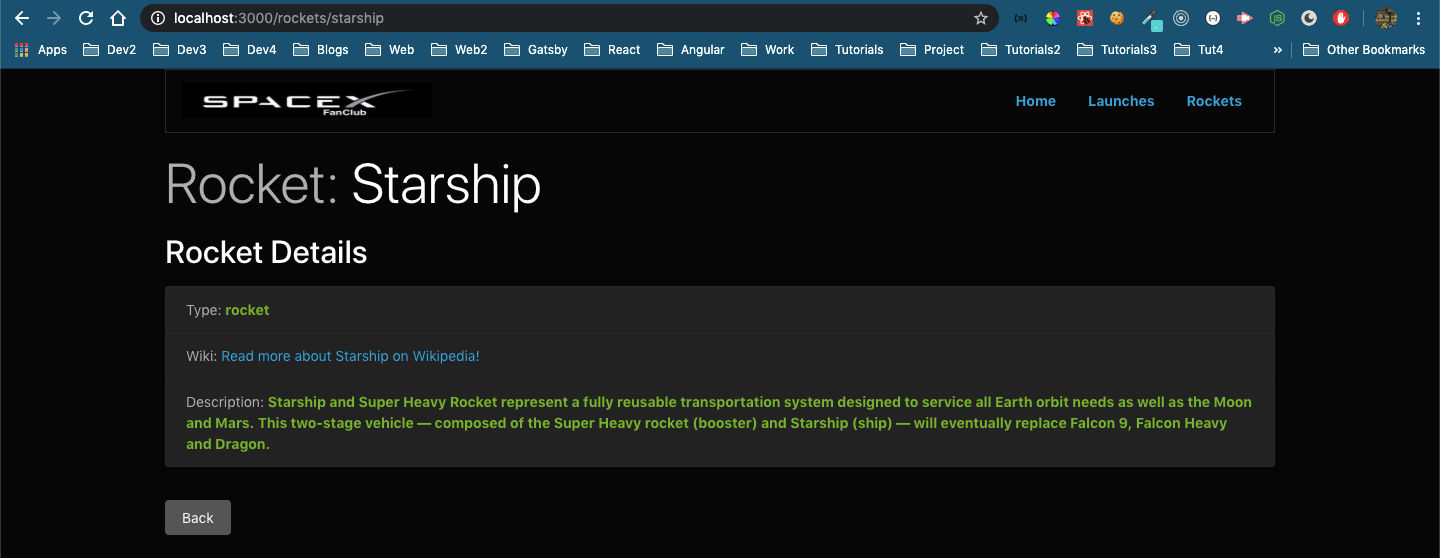
Task: Click the green 'rocket' type value
Action: click(x=247, y=310)
